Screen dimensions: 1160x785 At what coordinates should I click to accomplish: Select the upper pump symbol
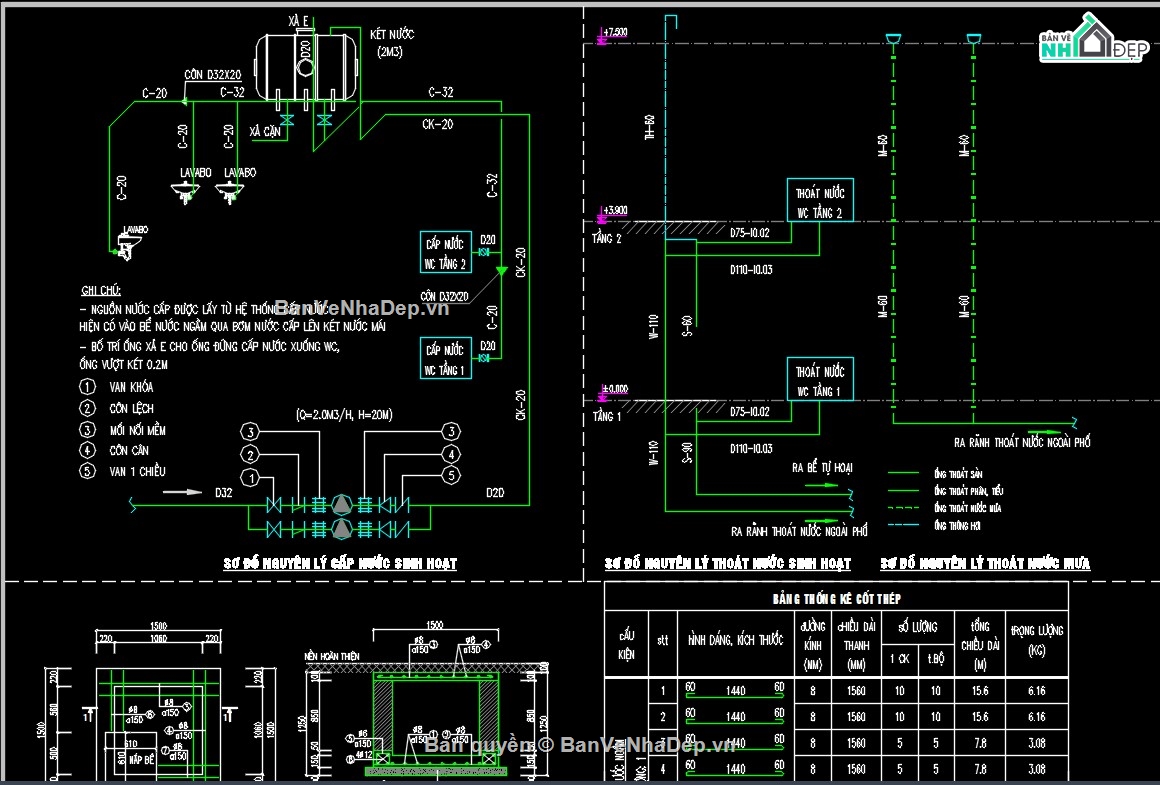341,505
